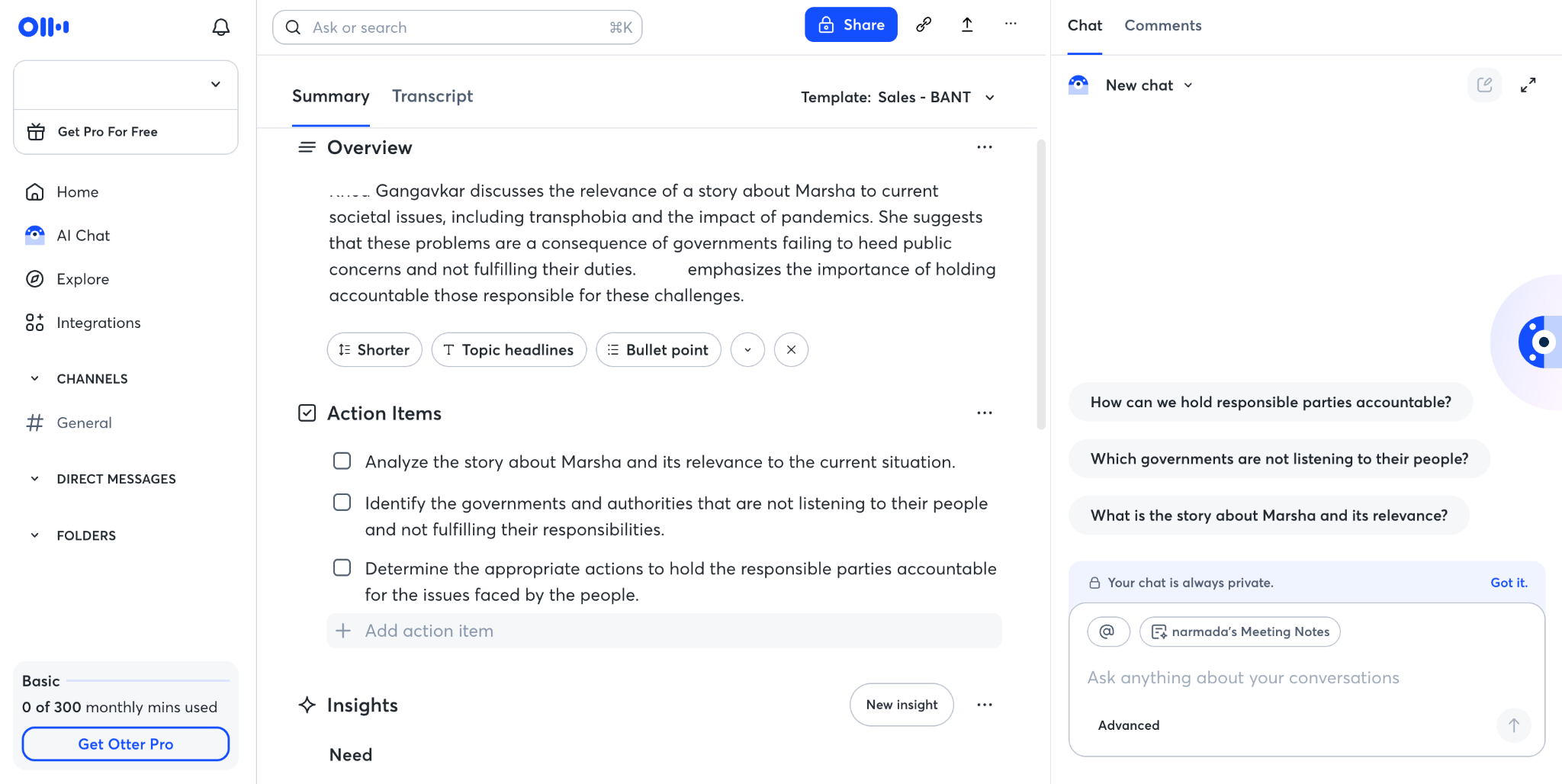Expand chat panel to full view
The image size is (1562, 784).
point(1528,85)
